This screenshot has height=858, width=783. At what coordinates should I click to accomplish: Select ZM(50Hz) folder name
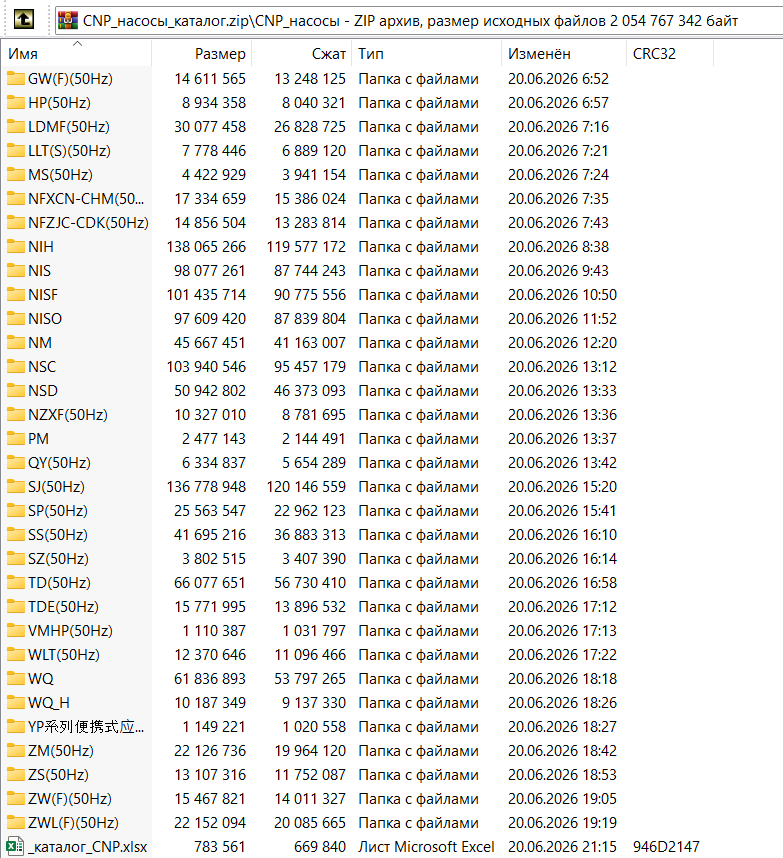pyautogui.click(x=61, y=751)
